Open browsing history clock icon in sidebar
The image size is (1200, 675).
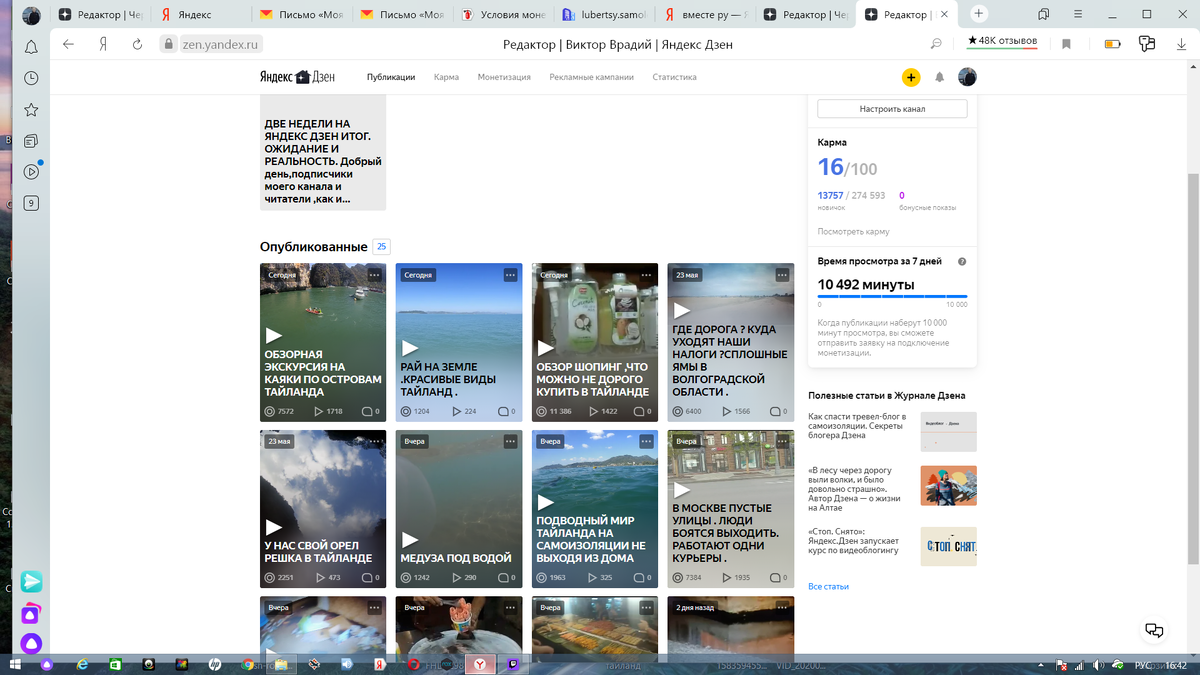pos(31,78)
